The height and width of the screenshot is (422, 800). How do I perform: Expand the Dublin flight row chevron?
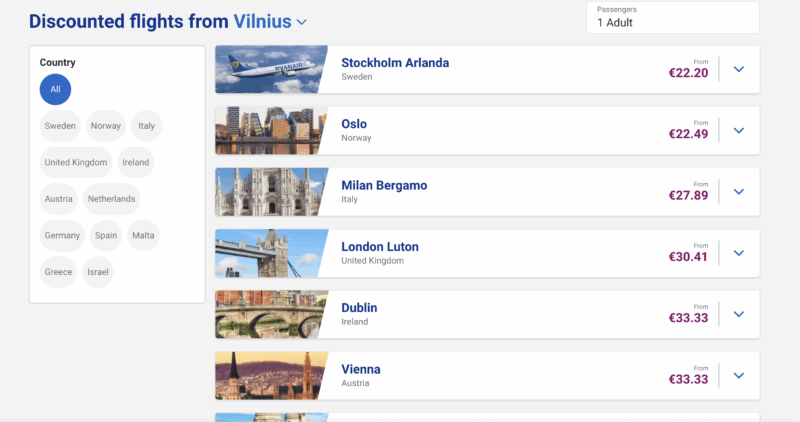point(739,314)
